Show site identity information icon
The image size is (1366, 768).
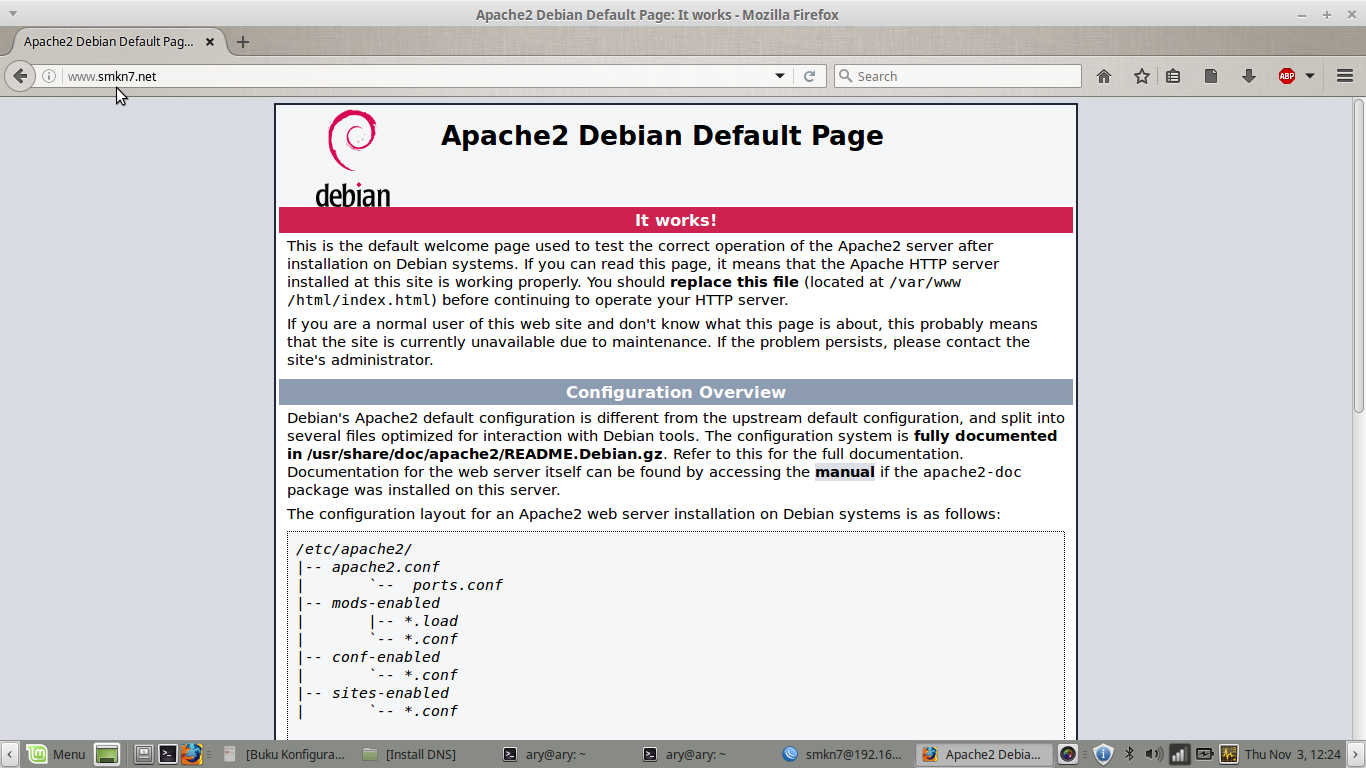coord(49,76)
